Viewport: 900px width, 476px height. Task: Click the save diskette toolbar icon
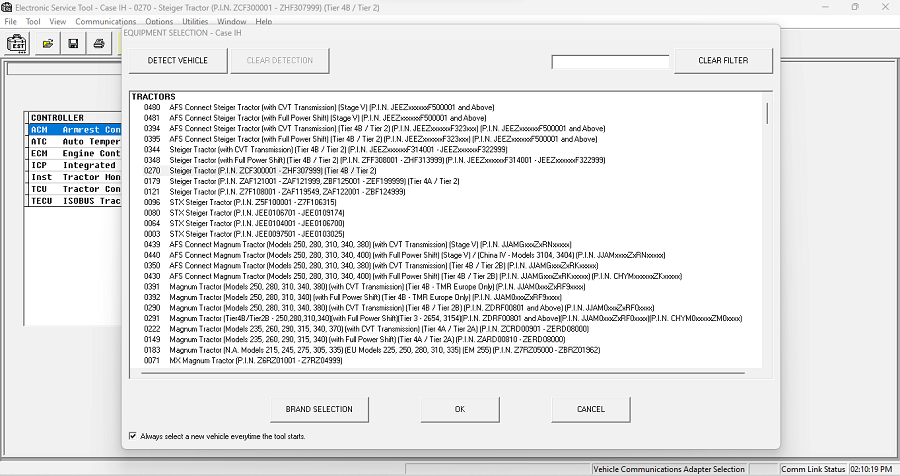73,43
